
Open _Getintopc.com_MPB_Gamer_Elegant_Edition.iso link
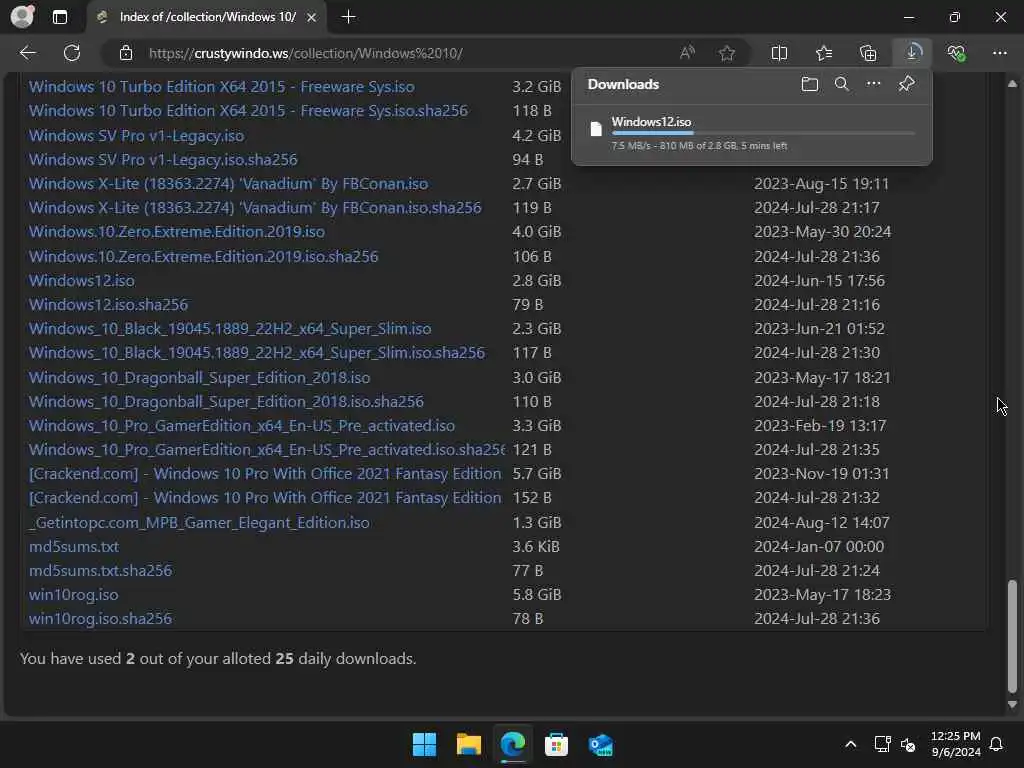pos(199,522)
